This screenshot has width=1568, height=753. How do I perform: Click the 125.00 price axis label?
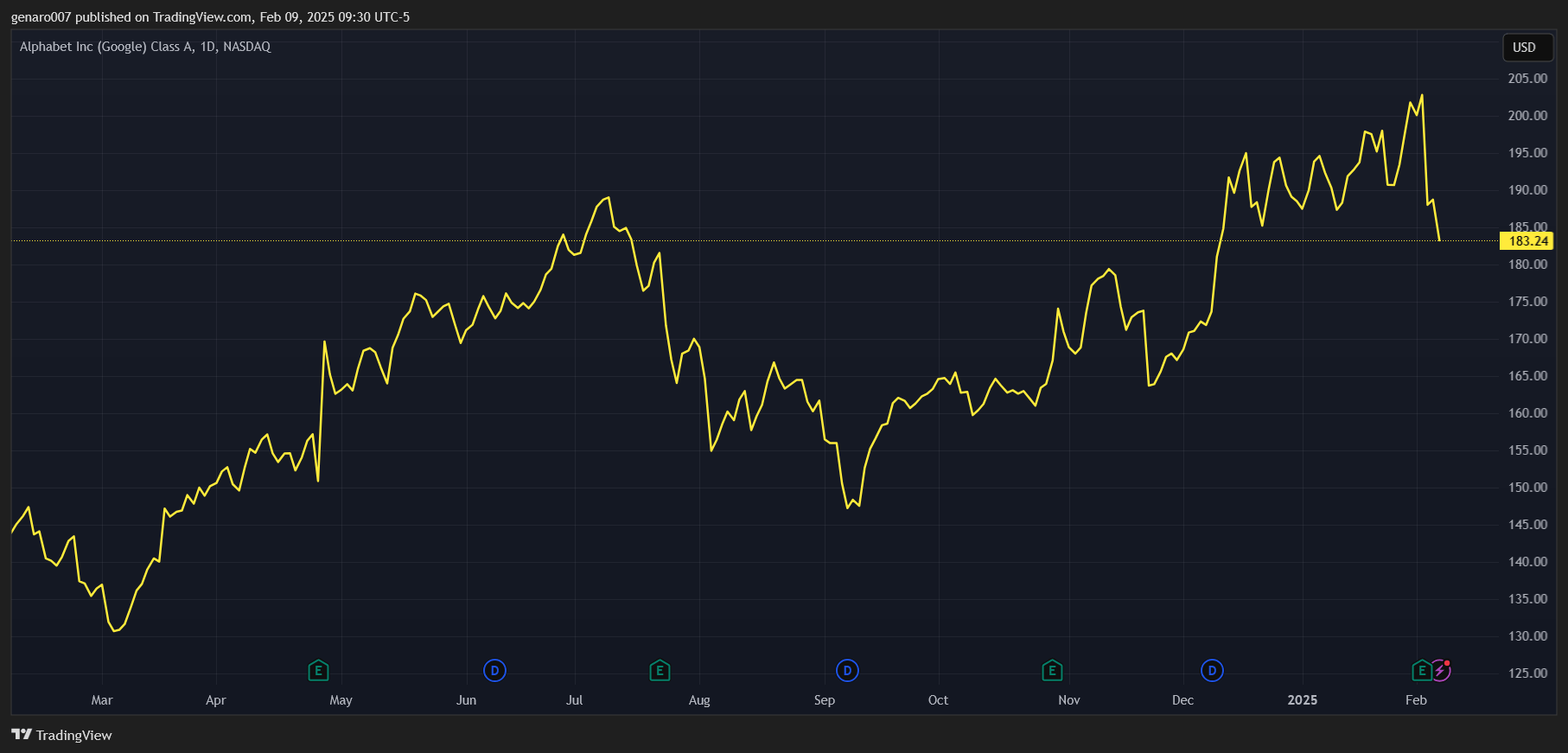(x=1527, y=673)
